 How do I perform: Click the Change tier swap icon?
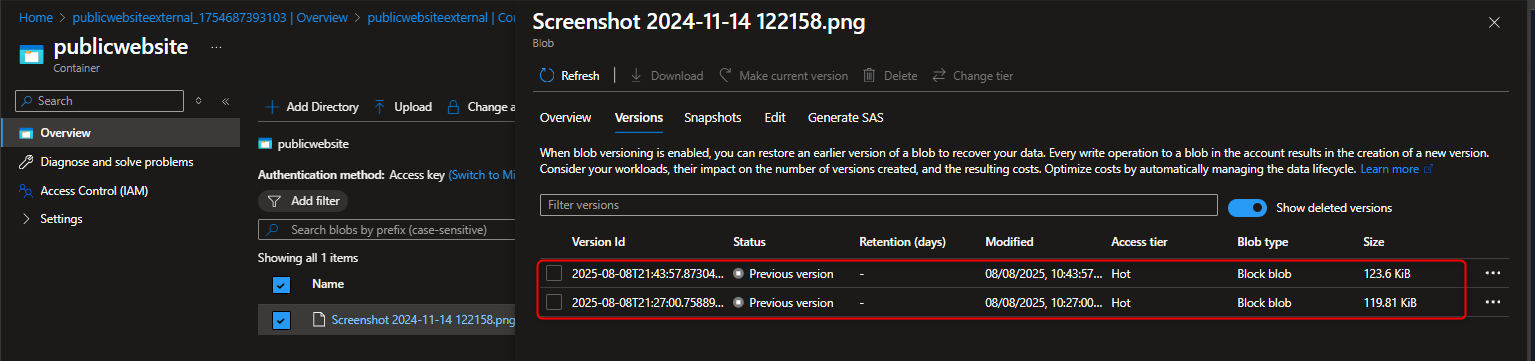pyautogui.click(x=939, y=75)
